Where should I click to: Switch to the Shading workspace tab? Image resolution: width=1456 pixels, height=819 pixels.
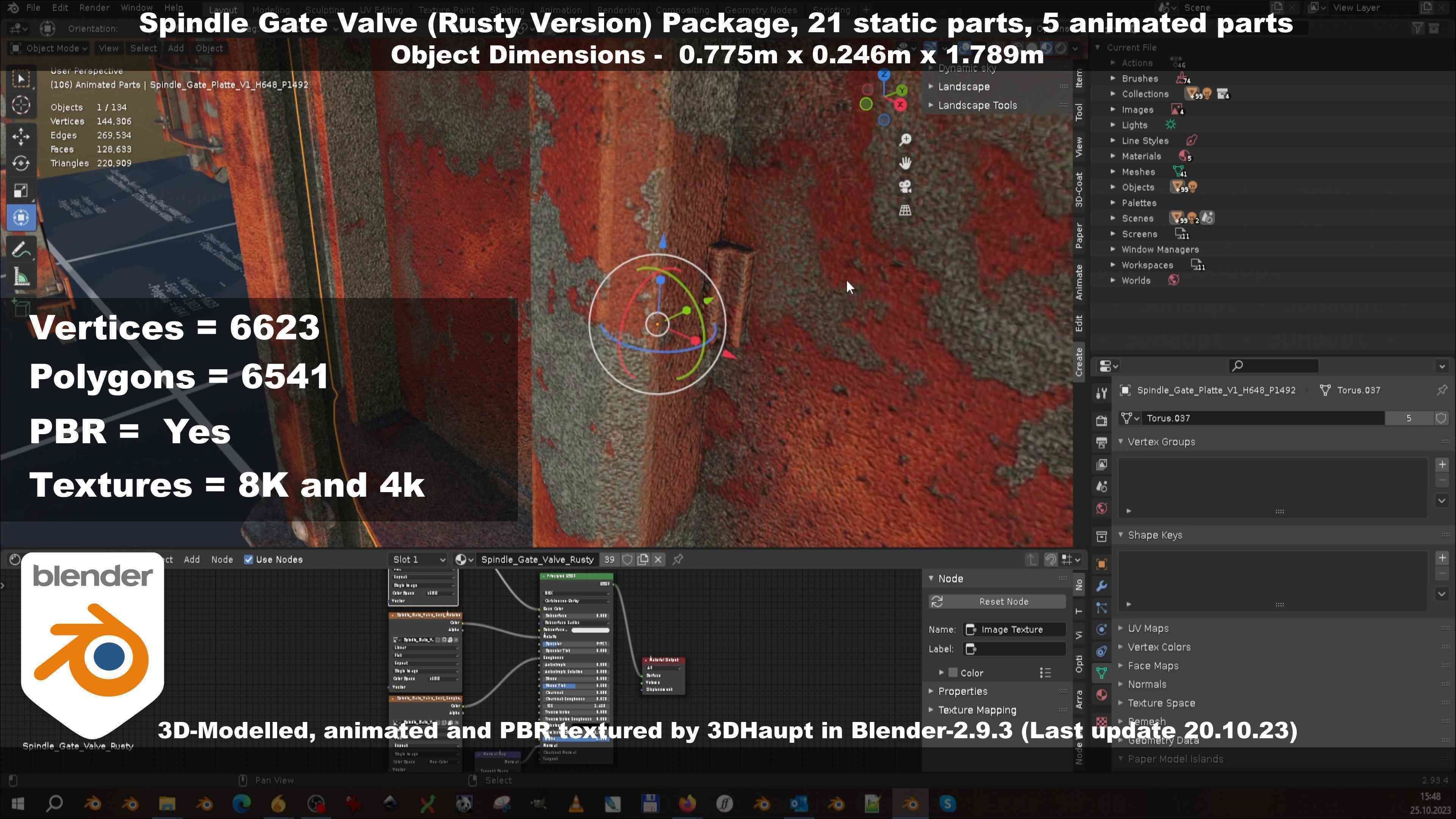[x=507, y=9]
